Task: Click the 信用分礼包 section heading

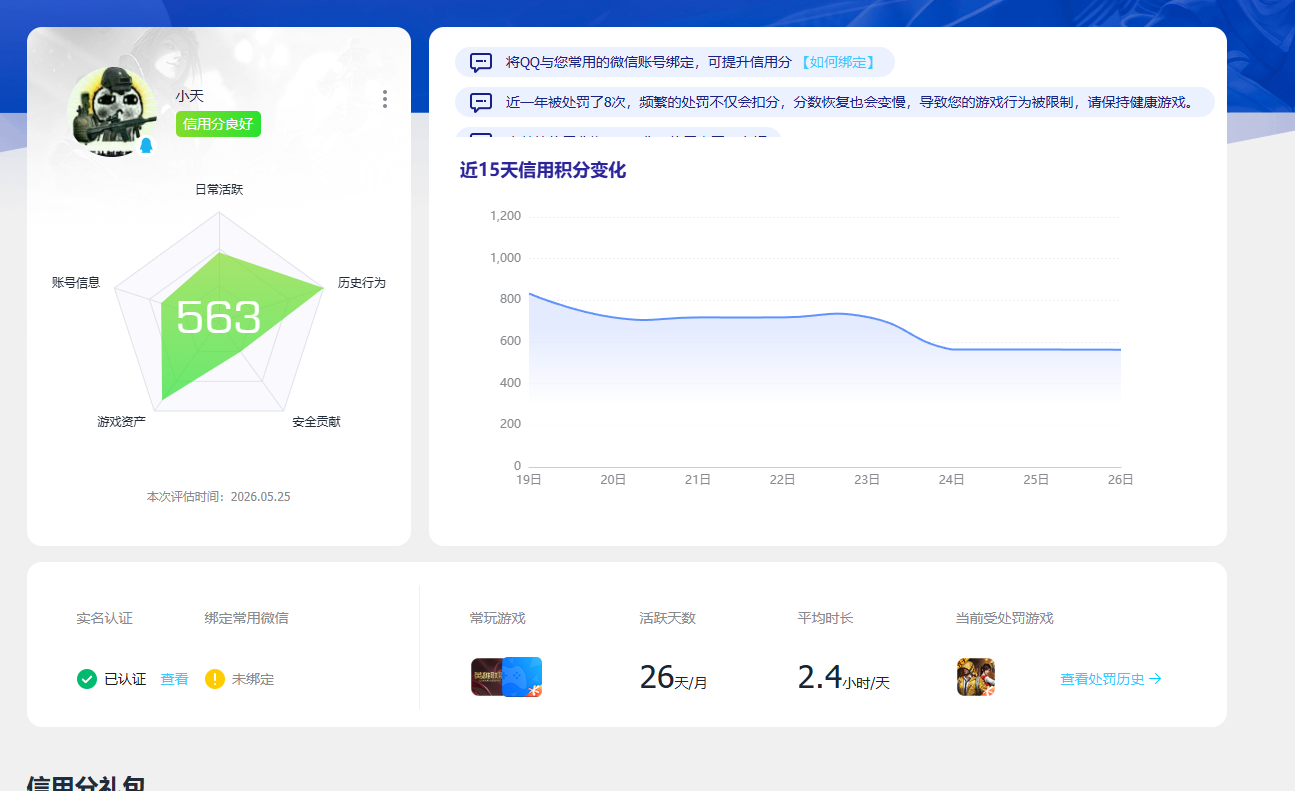Action: 86,782
